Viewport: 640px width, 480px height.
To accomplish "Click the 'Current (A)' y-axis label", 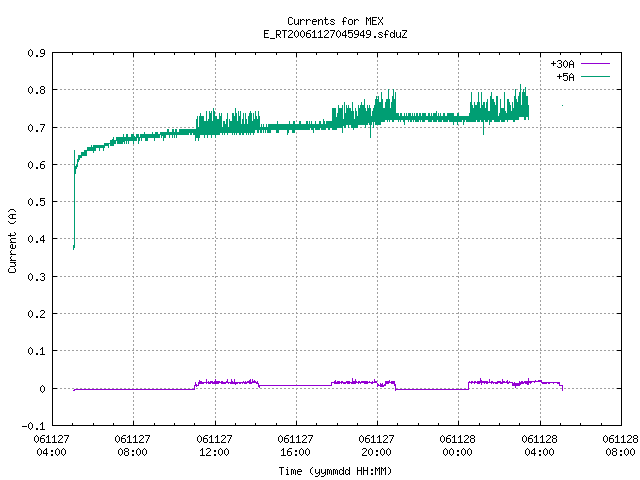I will (12, 240).
